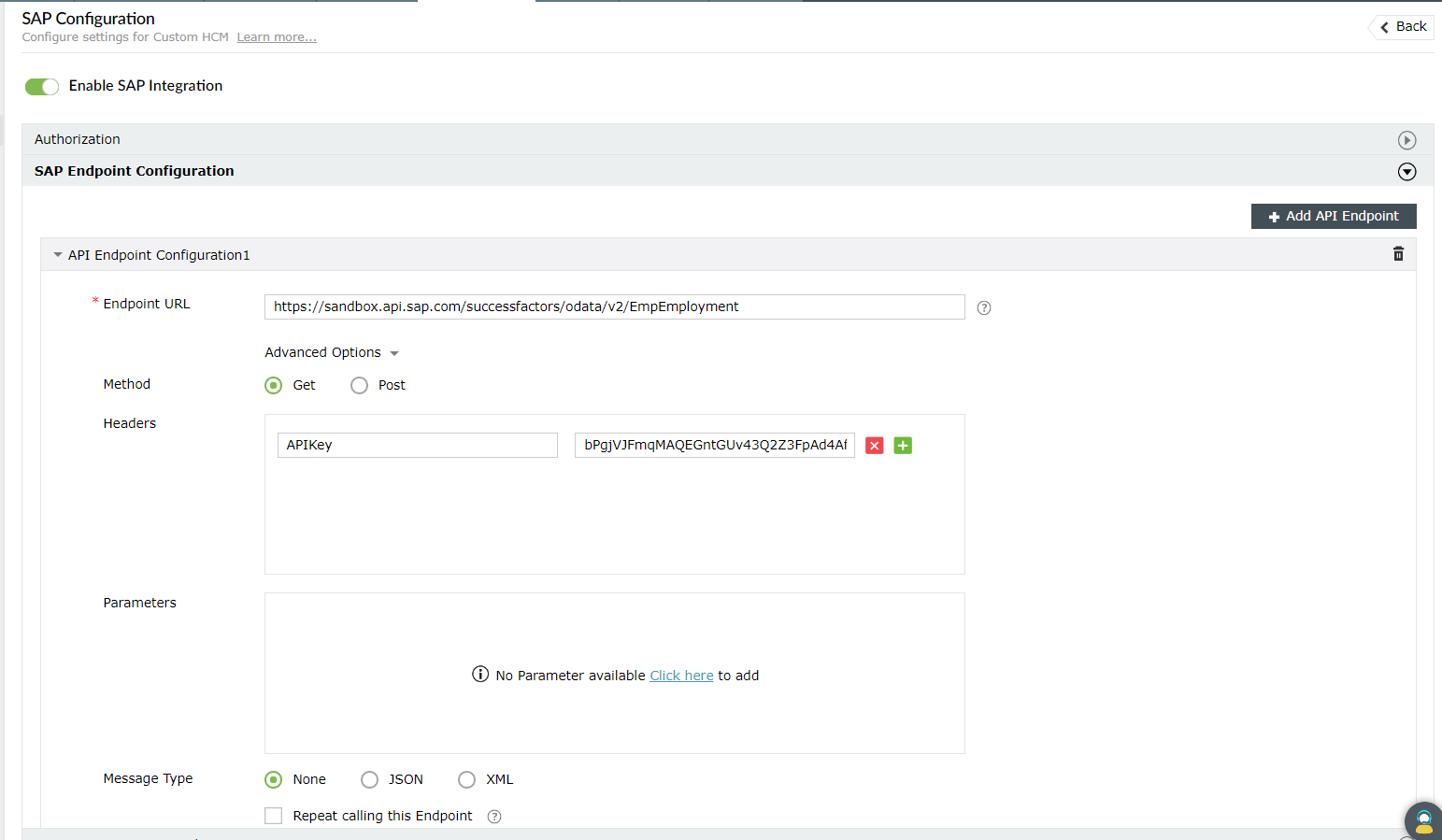
Task: Expand the Authorization section arrow icon
Action: [x=1406, y=140]
